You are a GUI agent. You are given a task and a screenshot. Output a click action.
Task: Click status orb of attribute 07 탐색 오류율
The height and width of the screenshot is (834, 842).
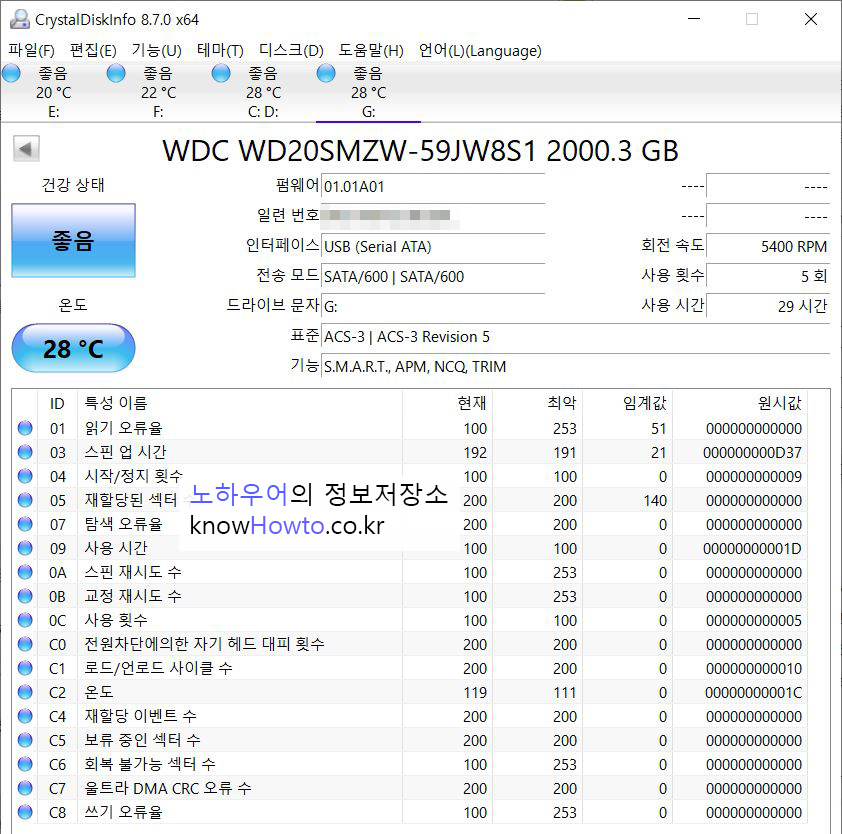pyautogui.click(x=25, y=524)
